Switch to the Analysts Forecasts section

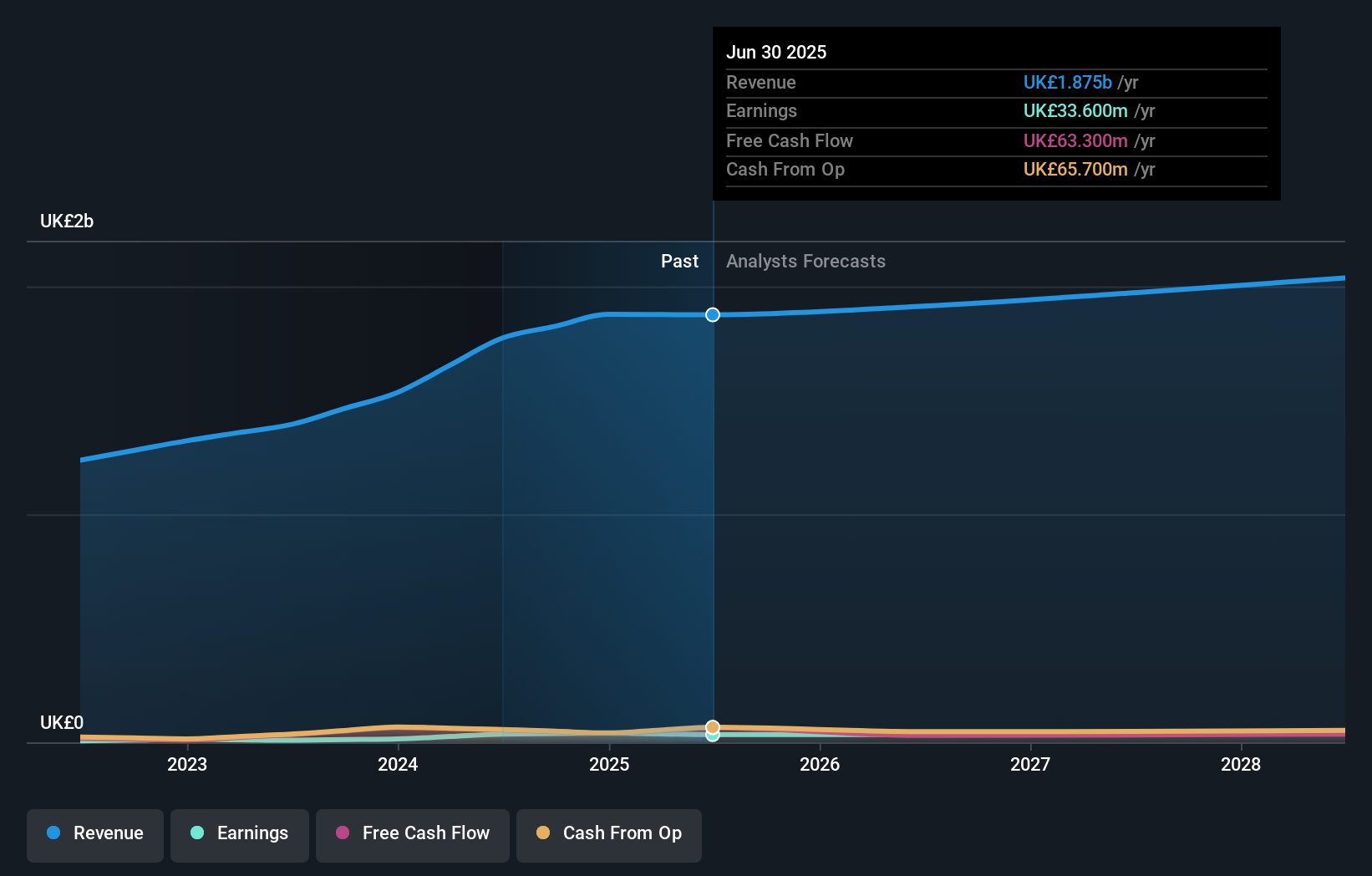click(805, 261)
